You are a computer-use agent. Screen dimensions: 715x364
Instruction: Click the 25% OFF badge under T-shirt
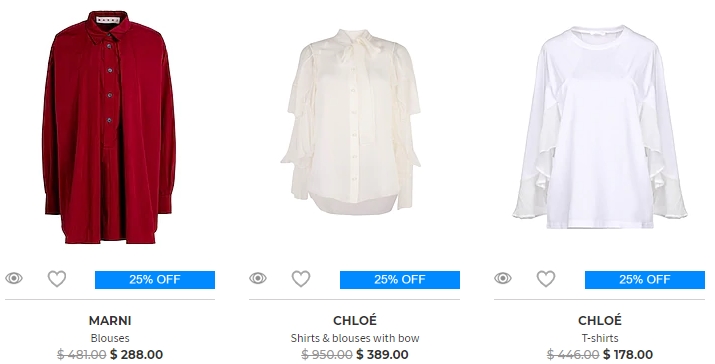645,280
